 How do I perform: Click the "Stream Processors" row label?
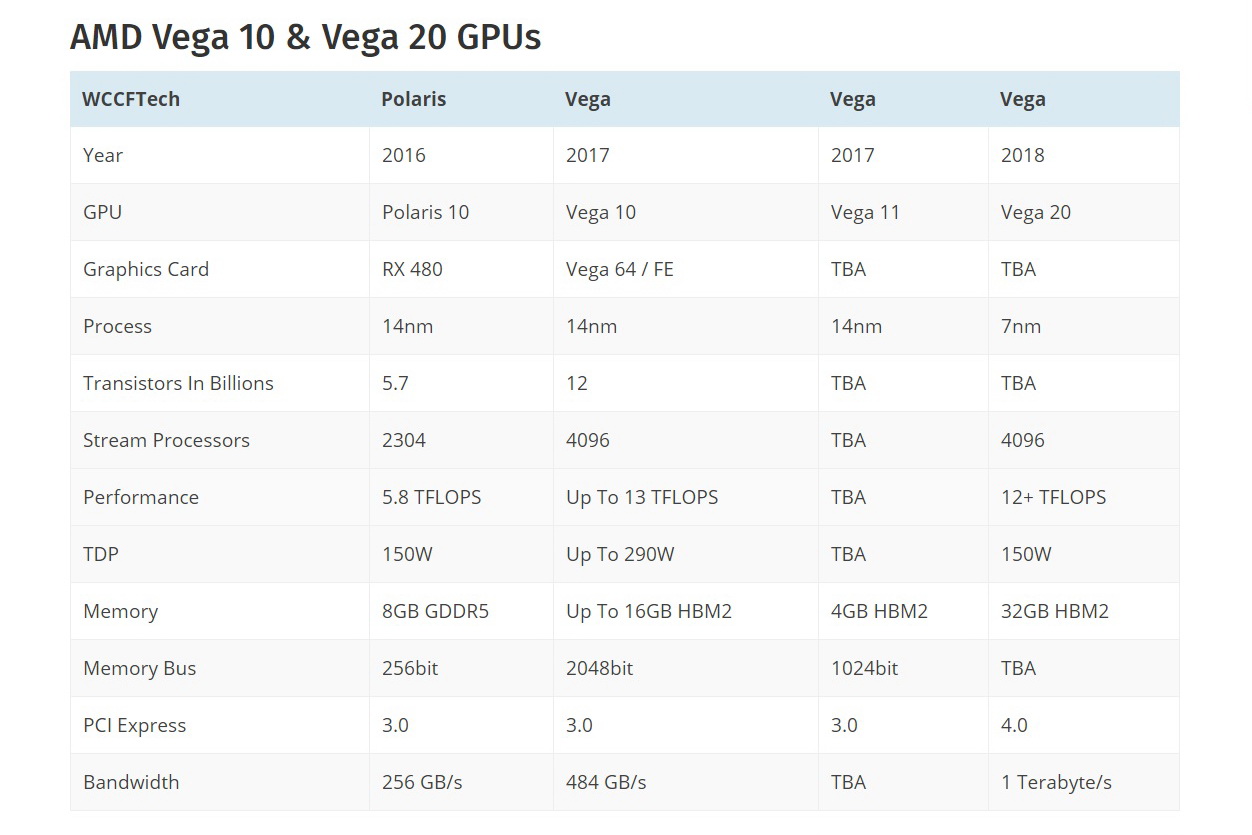(166, 440)
